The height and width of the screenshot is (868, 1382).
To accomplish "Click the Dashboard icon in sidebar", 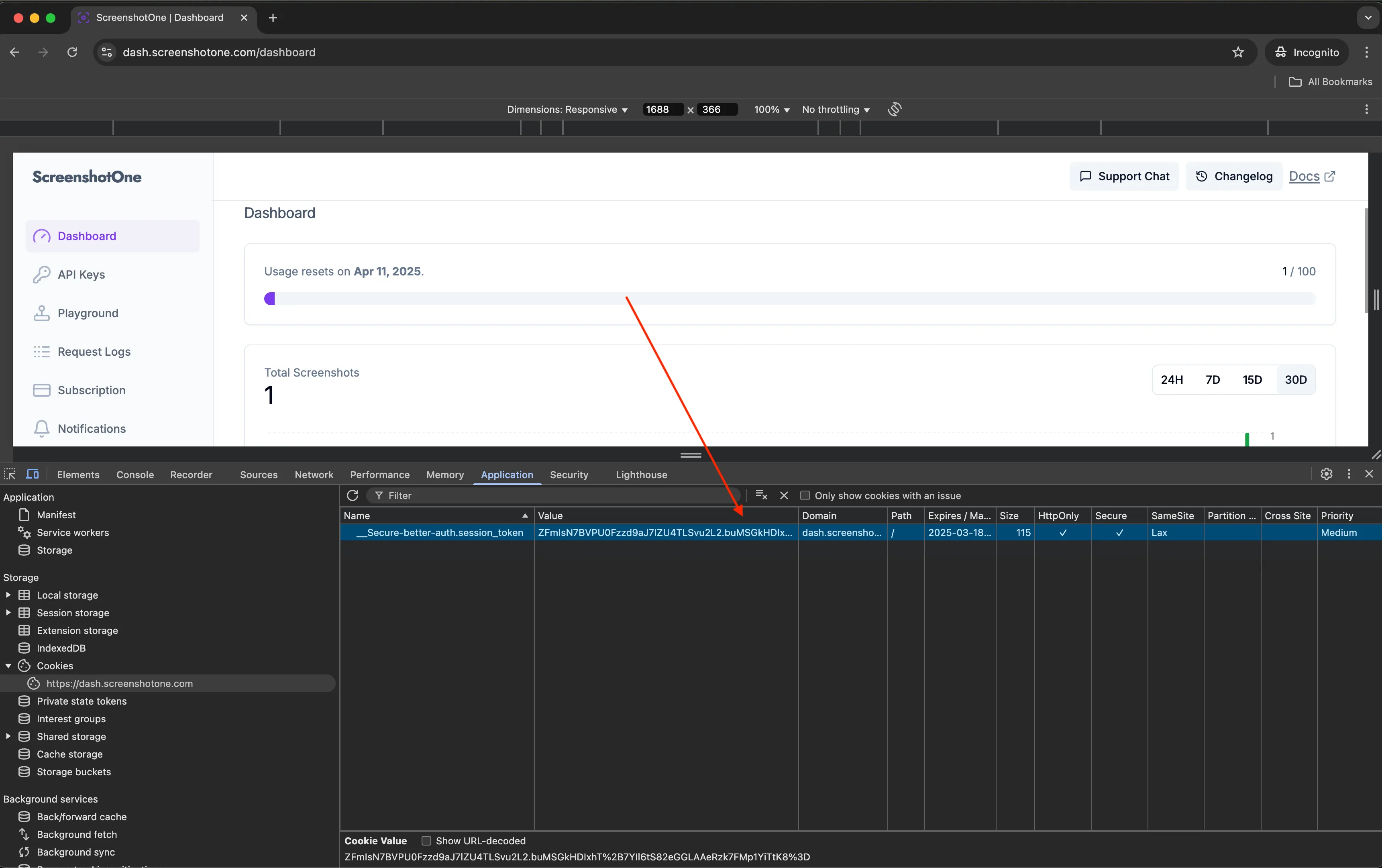I will 42,236.
